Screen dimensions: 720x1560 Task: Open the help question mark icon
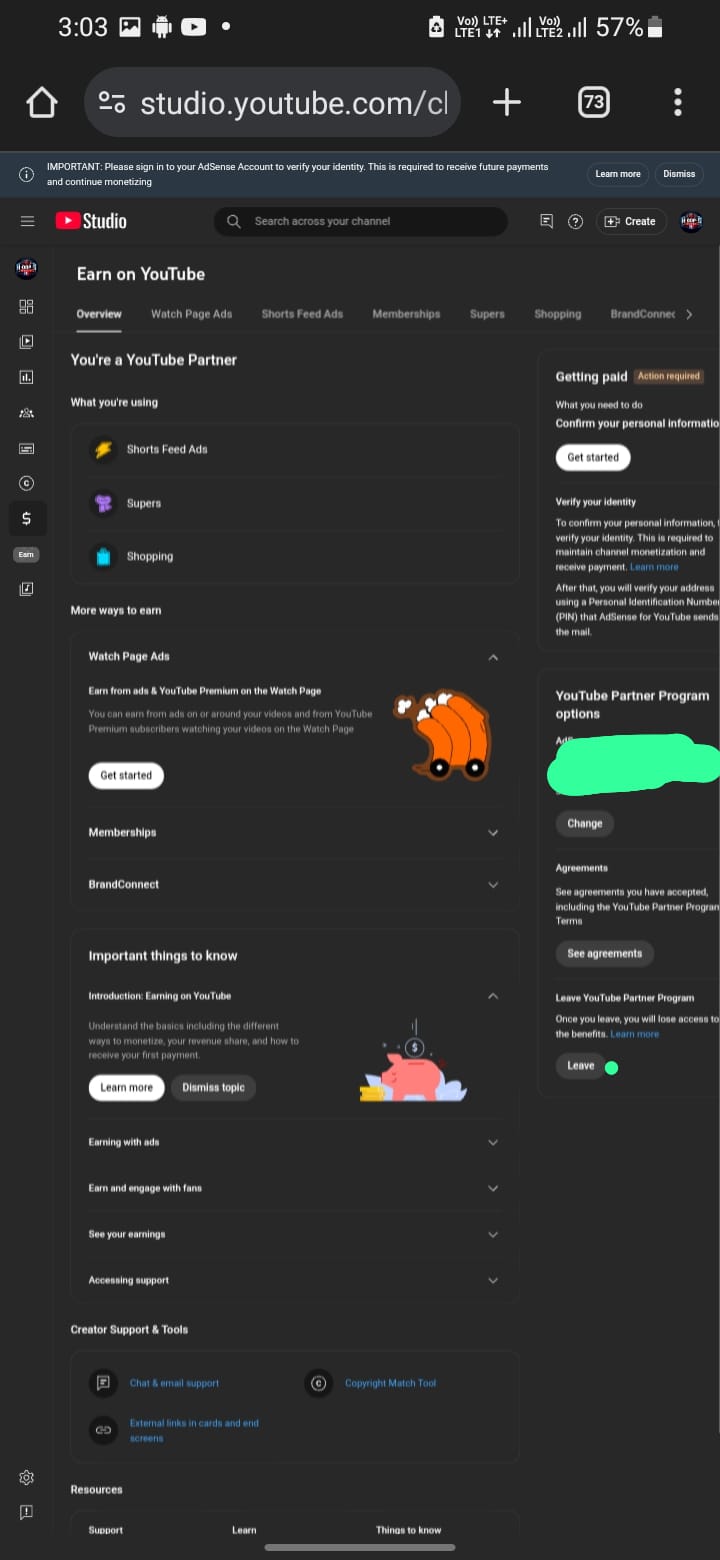(575, 221)
